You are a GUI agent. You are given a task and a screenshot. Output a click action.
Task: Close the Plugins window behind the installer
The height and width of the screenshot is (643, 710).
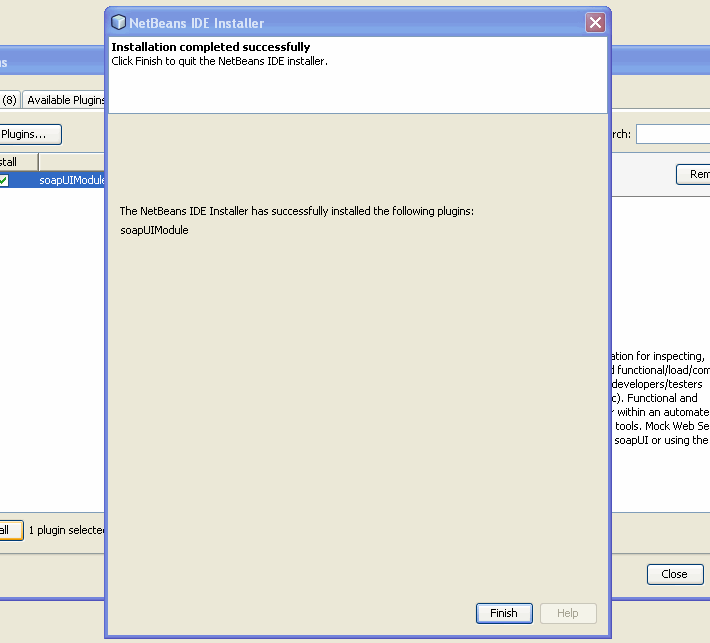point(675,574)
